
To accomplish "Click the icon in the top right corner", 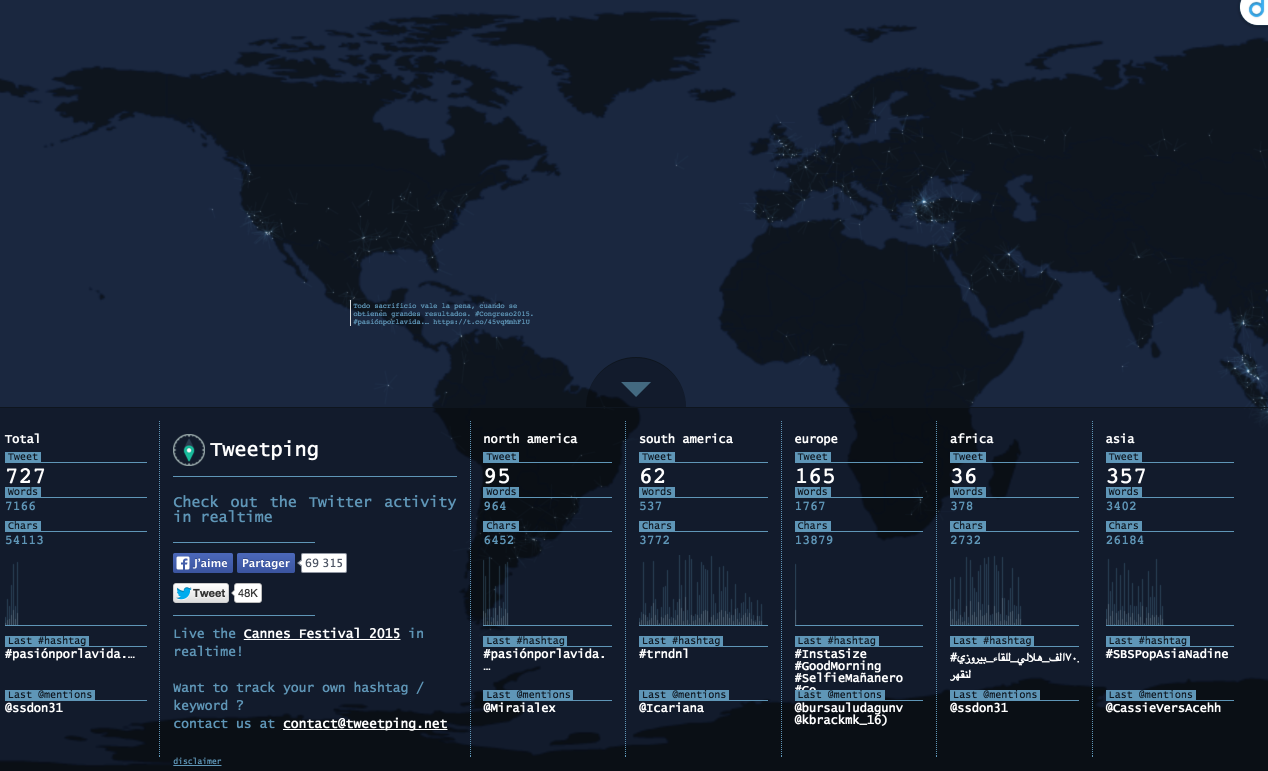I will [1256, 8].
